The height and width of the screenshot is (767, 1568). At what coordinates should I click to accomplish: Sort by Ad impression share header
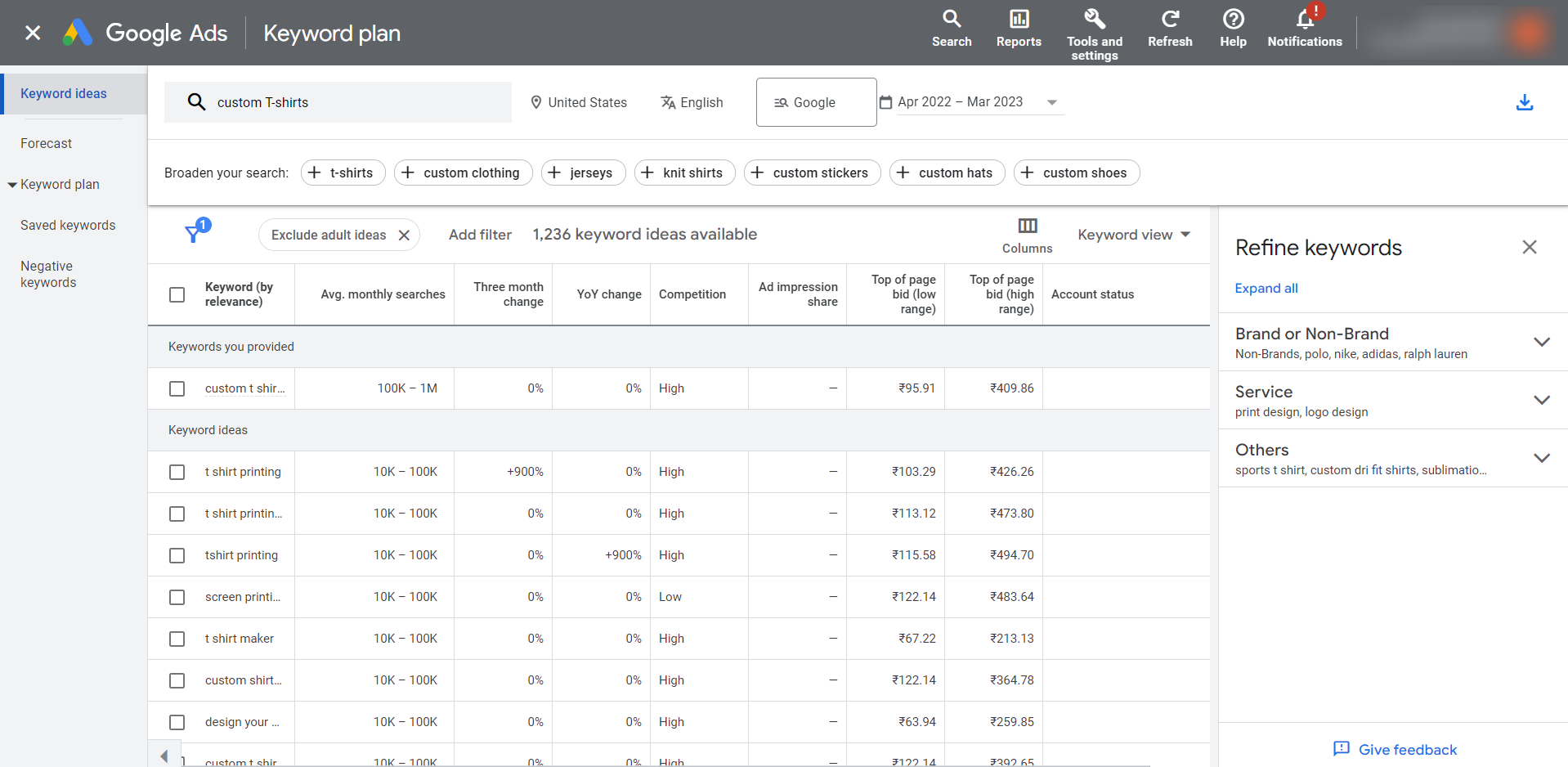tap(798, 294)
